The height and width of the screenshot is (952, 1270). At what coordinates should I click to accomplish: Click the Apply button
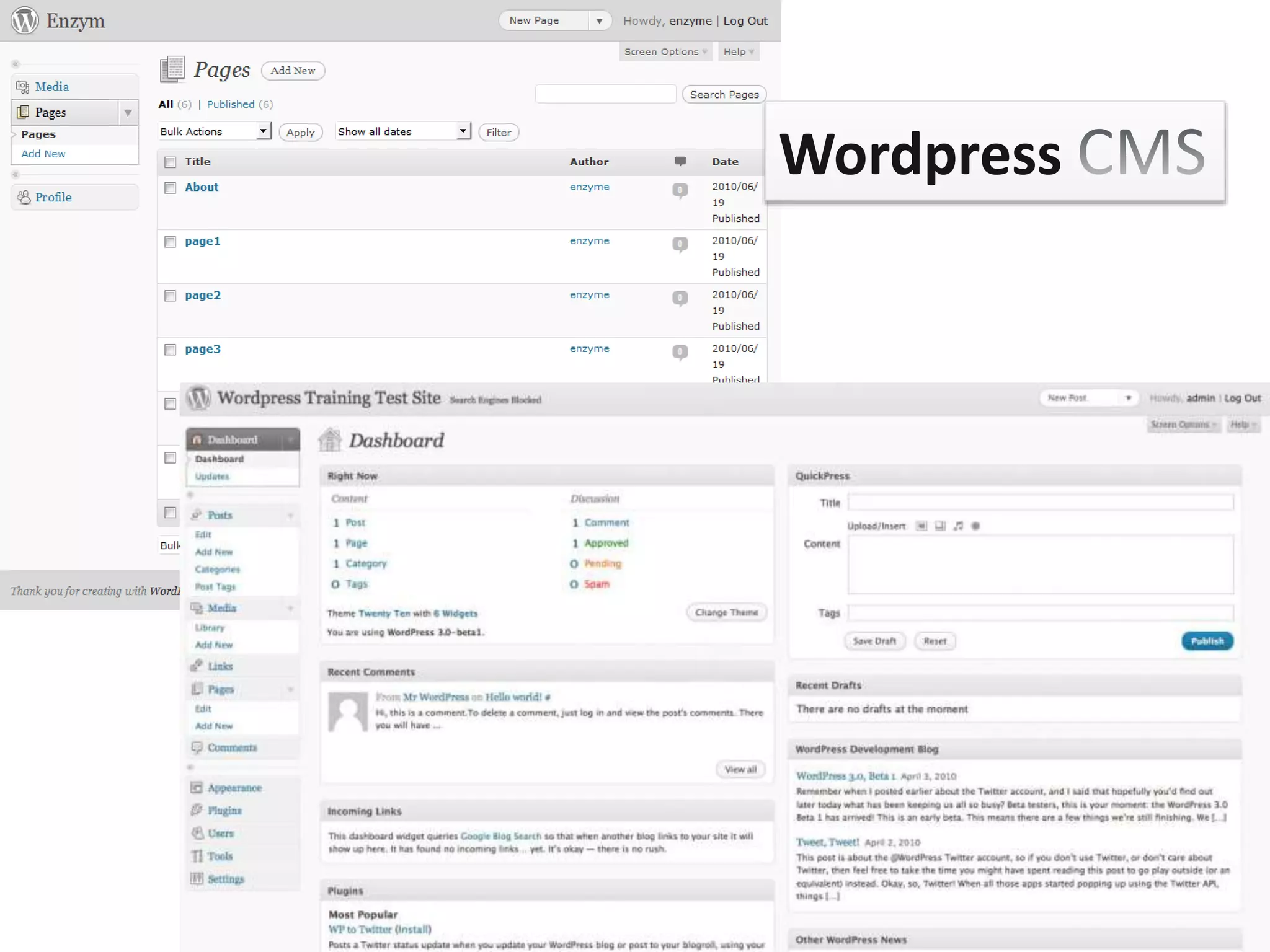[x=301, y=132]
